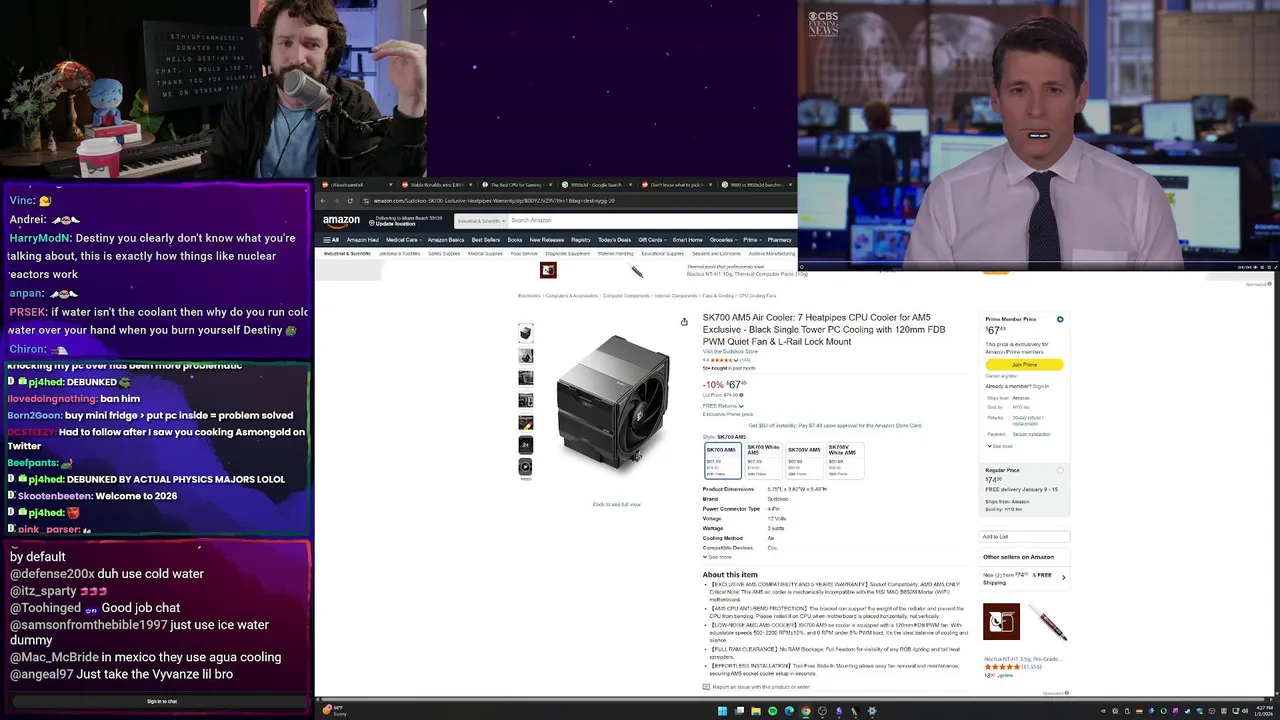Switch to The Best CPU for Gaming tab
This screenshot has width=1280, height=720.
(x=515, y=185)
